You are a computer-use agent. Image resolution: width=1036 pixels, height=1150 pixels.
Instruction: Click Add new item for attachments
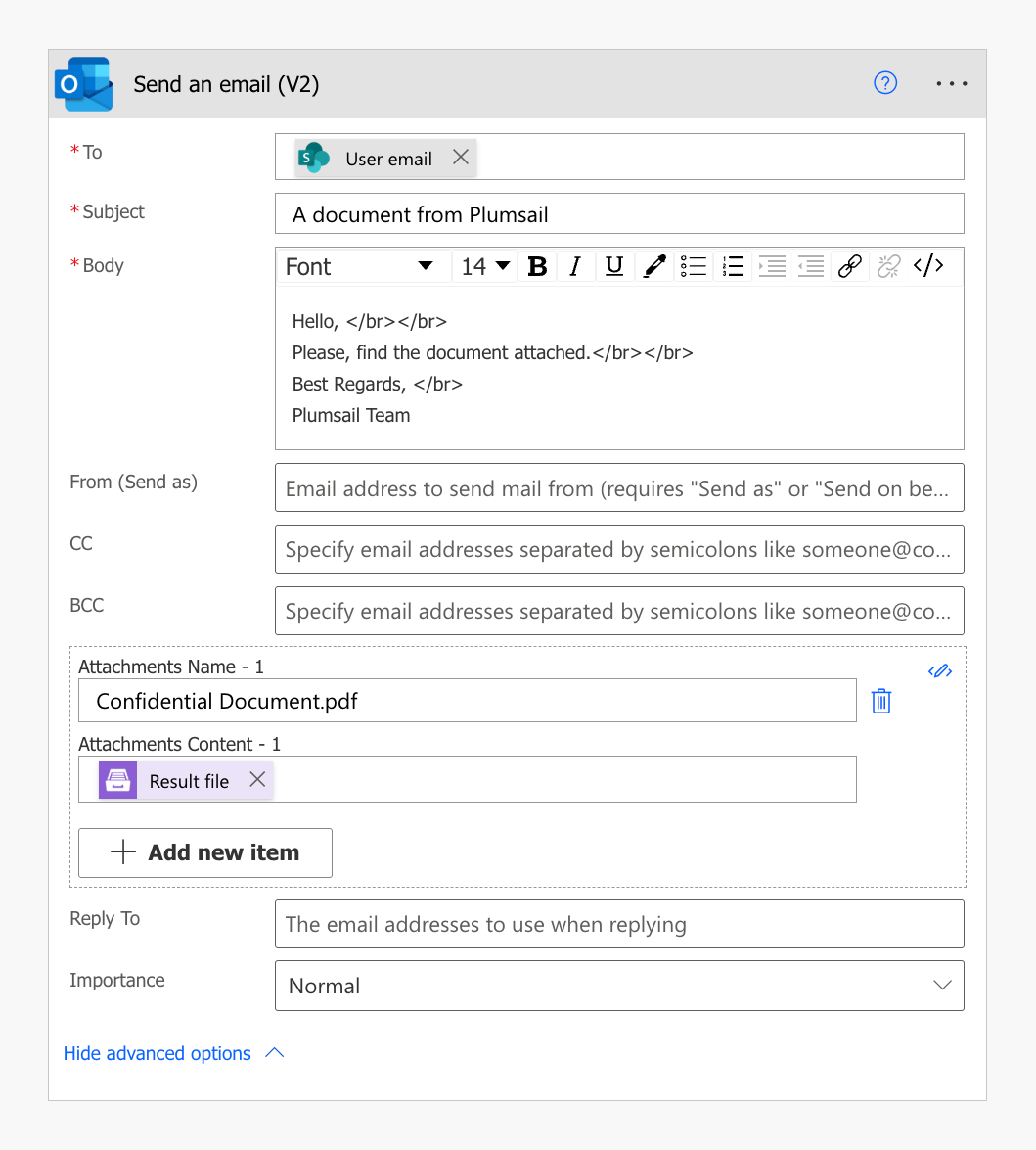pos(204,852)
